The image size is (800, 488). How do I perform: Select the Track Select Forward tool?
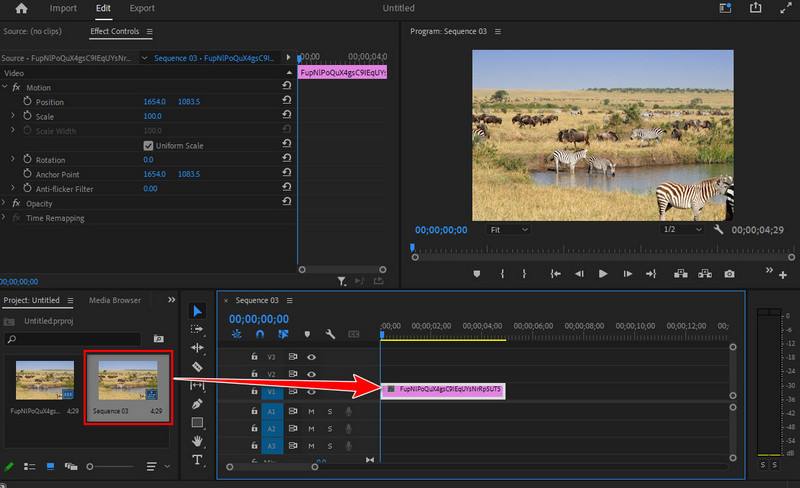click(x=197, y=329)
